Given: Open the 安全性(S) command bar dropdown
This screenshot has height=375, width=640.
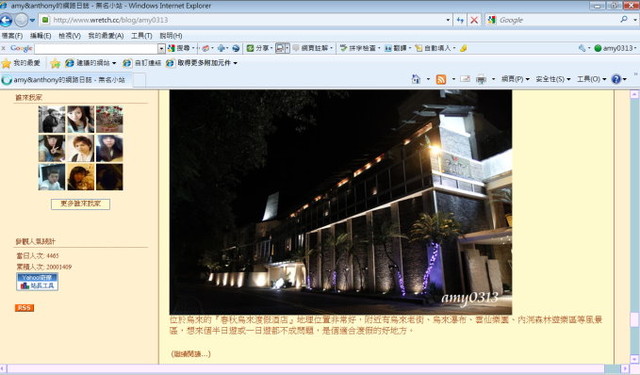Looking at the screenshot, I should (553, 79).
